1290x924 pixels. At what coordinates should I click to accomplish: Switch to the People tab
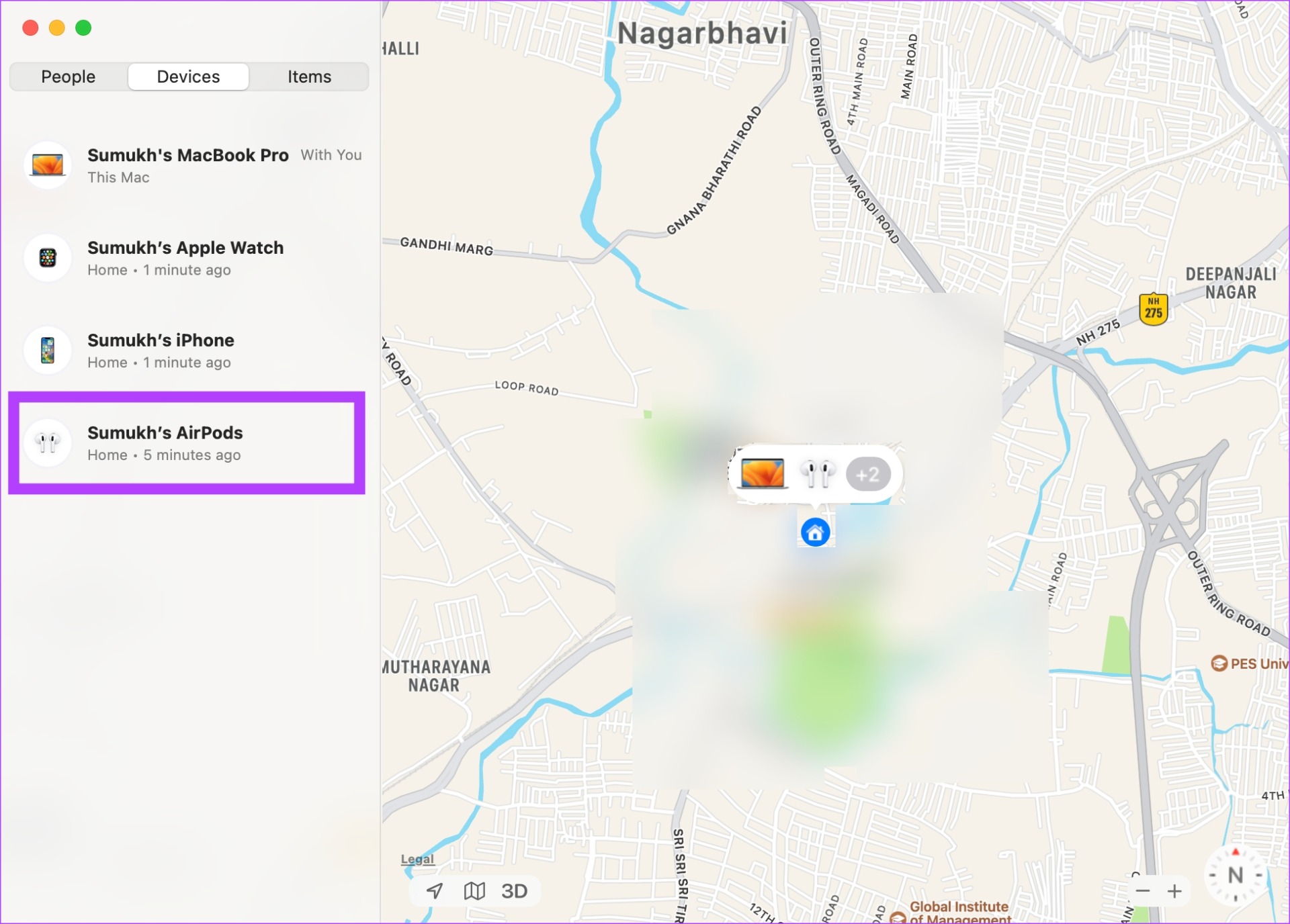pyautogui.click(x=68, y=77)
